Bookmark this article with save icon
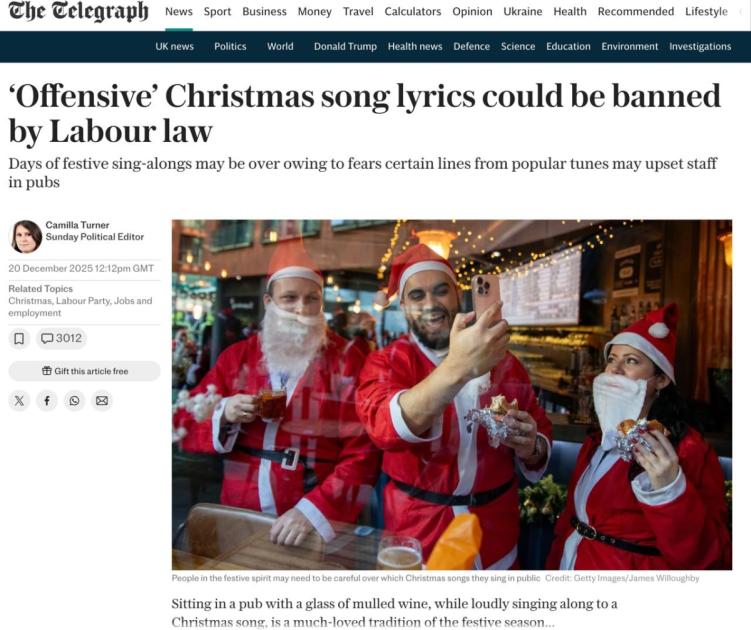Viewport: 751px width, 630px height. (19, 339)
